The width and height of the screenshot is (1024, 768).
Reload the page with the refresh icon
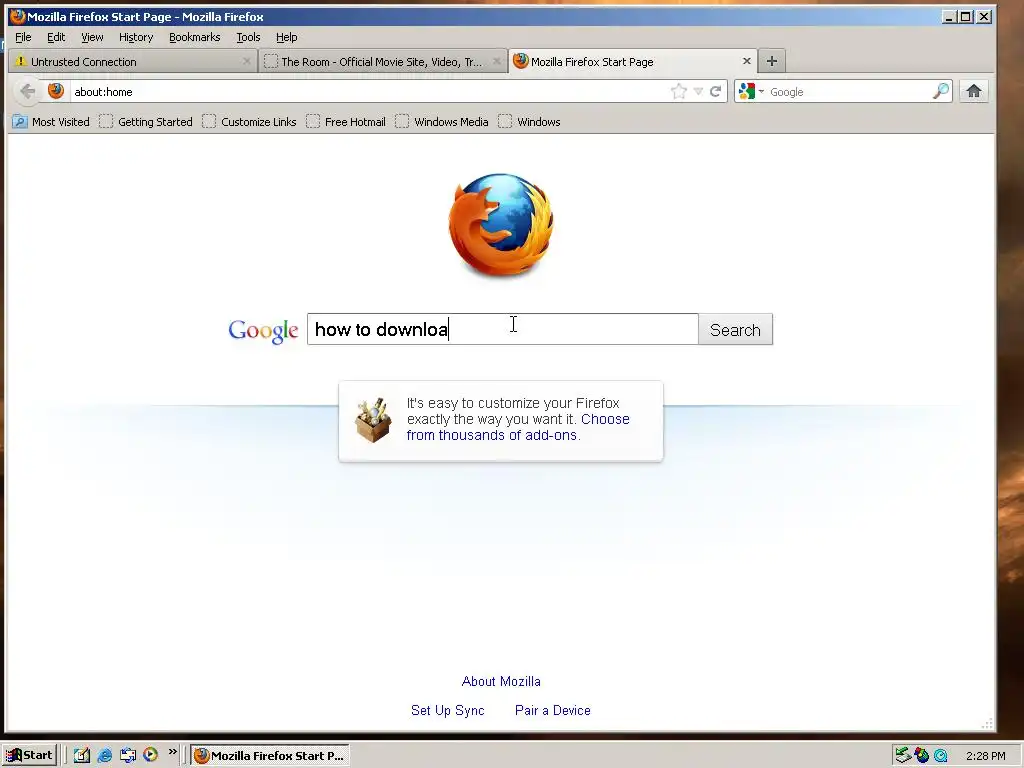pyautogui.click(x=716, y=91)
